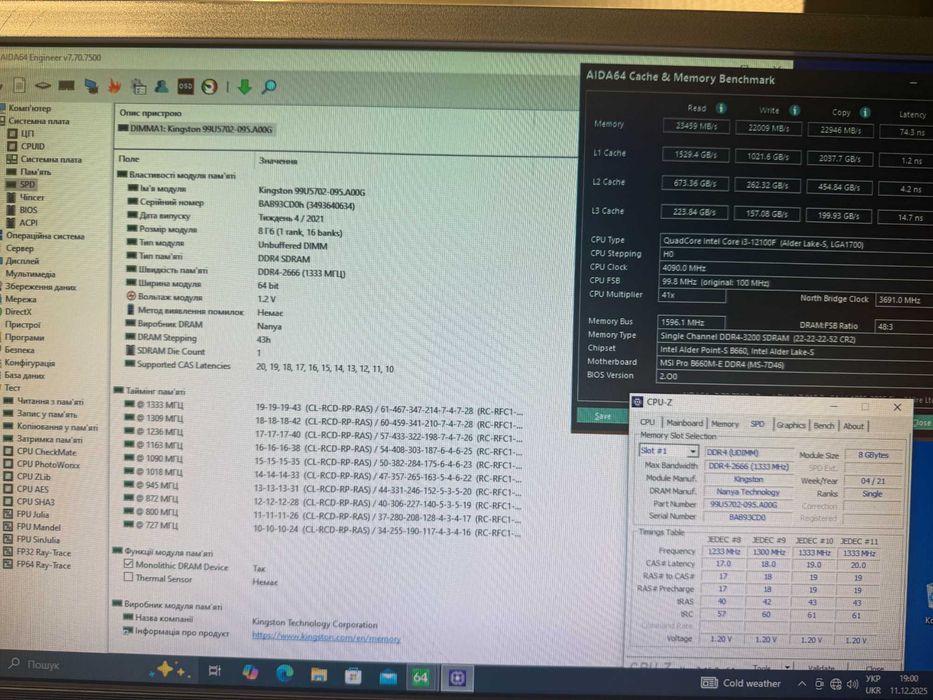Select BIOS node in AIDA64 tree
This screenshot has height=700, width=933.
coord(29,210)
